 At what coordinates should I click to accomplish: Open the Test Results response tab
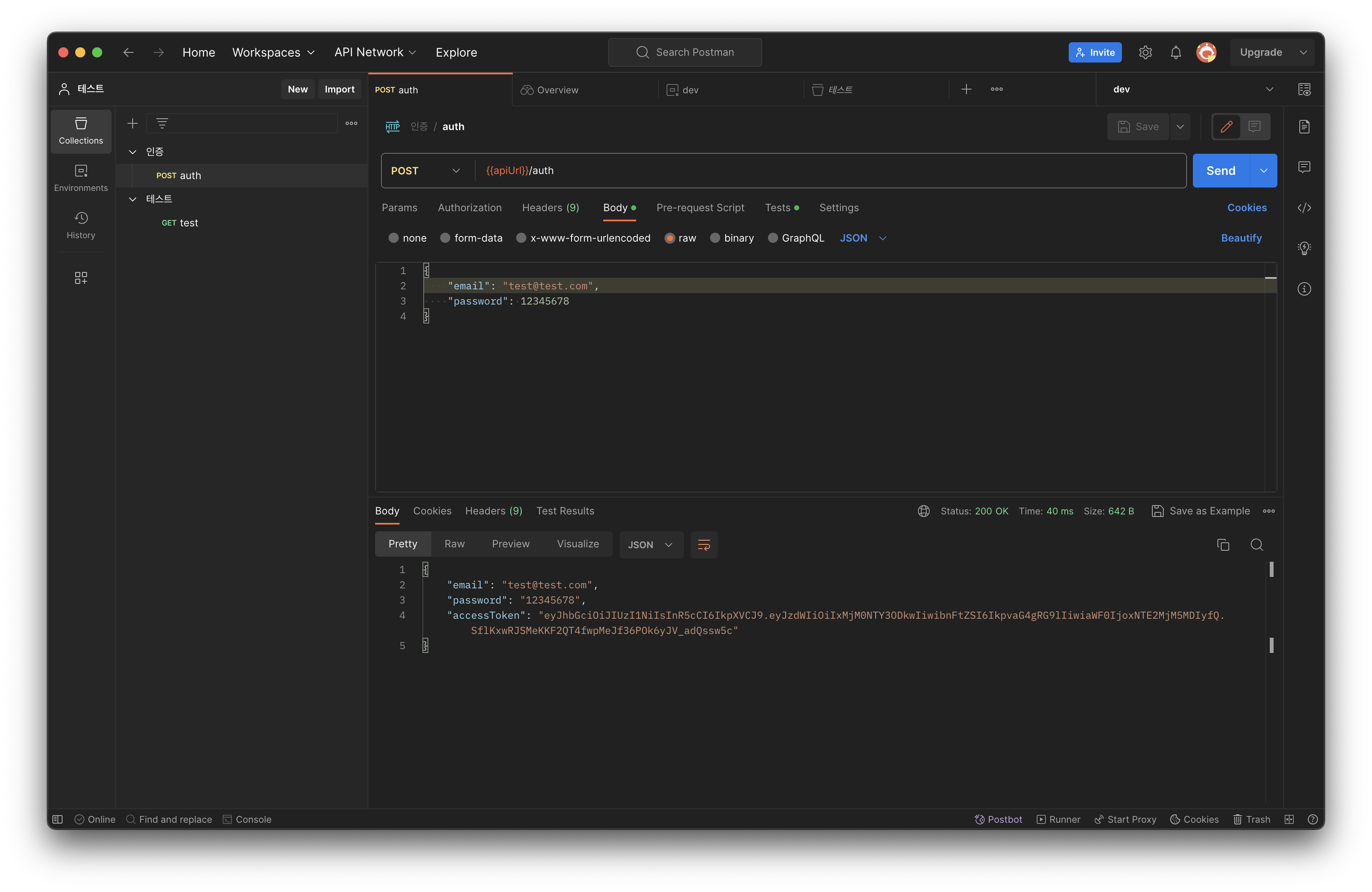point(564,511)
